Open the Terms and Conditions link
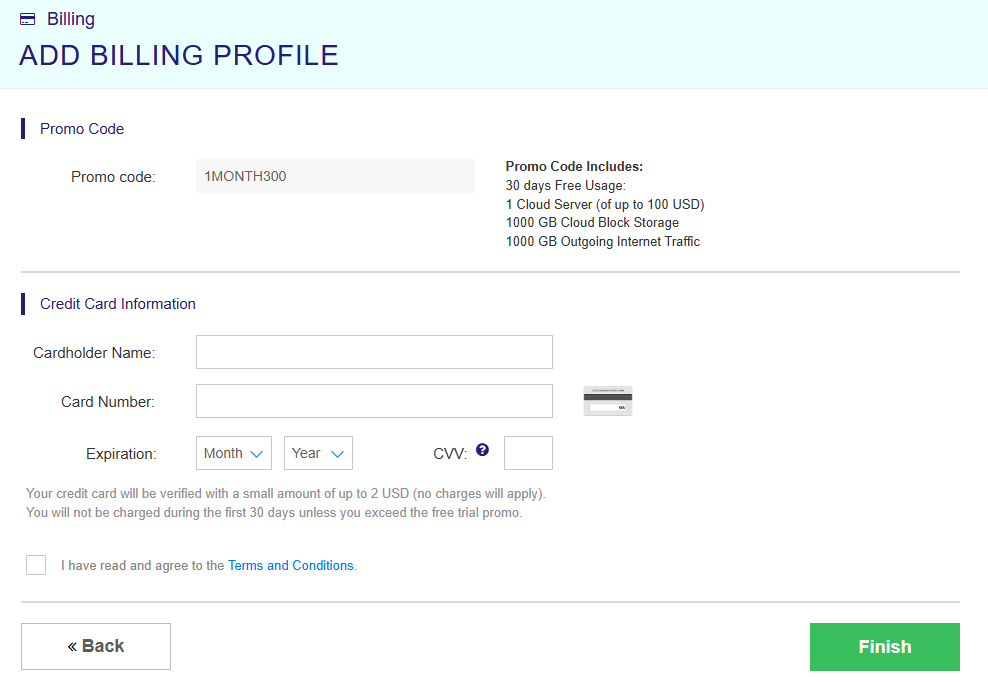This screenshot has width=988, height=686. click(291, 565)
